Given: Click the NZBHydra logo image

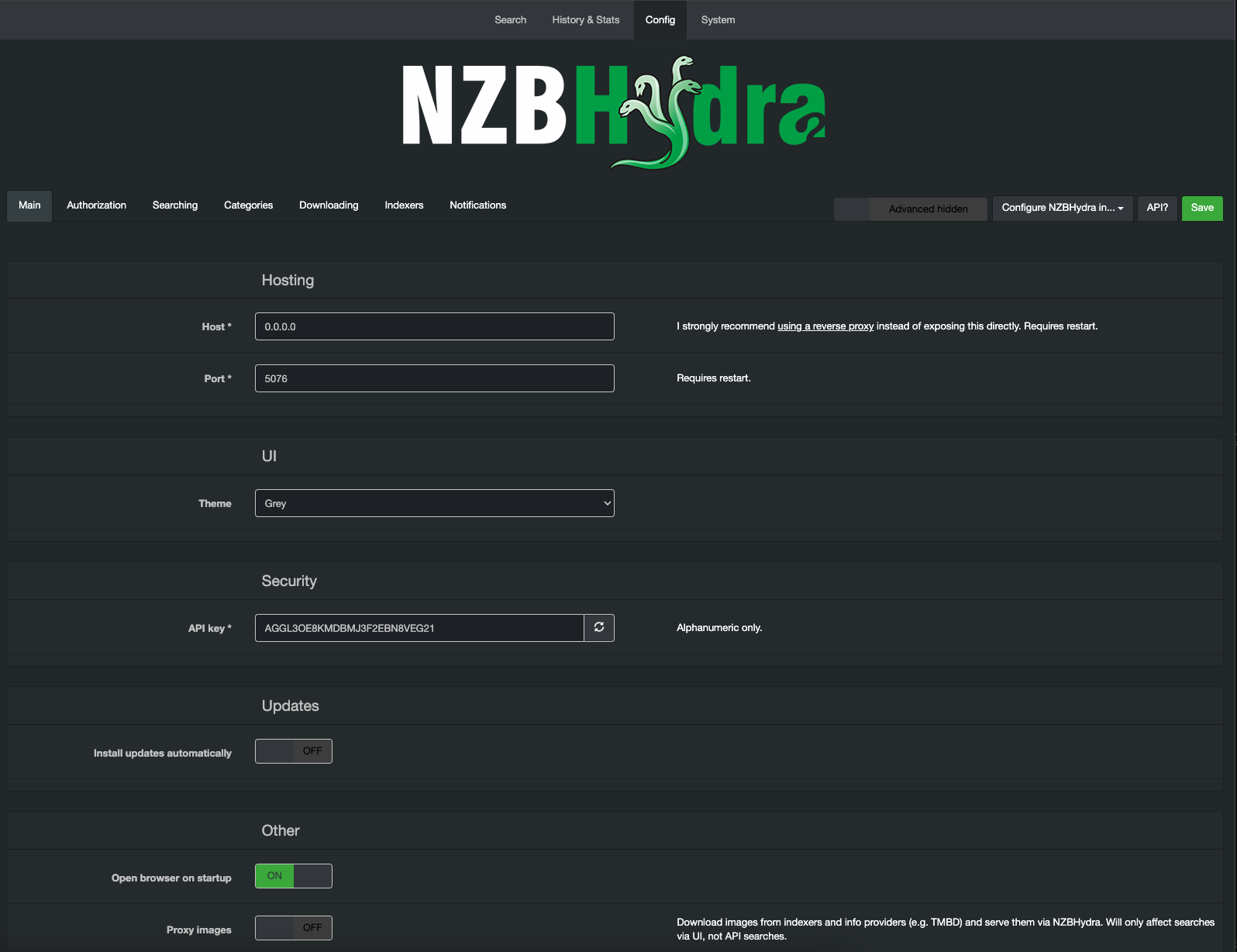Looking at the screenshot, I should coord(613,113).
